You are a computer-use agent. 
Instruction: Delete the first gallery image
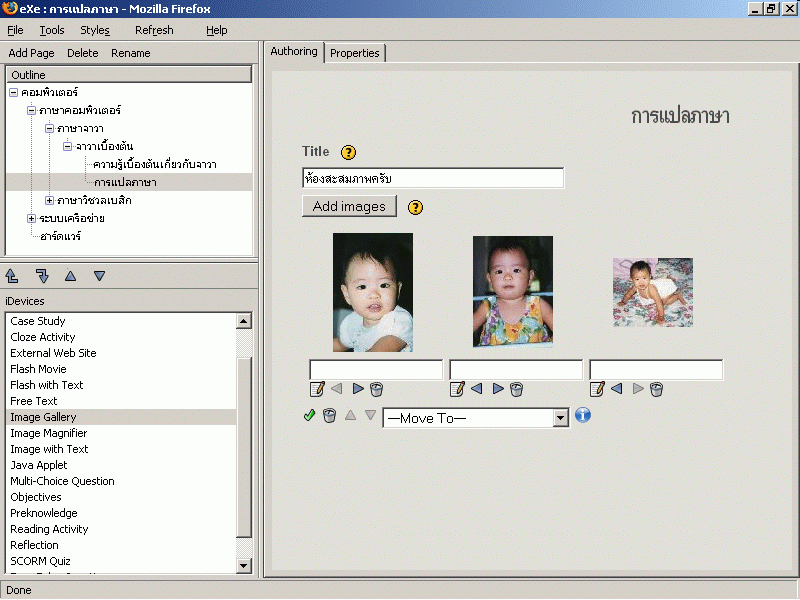377,389
